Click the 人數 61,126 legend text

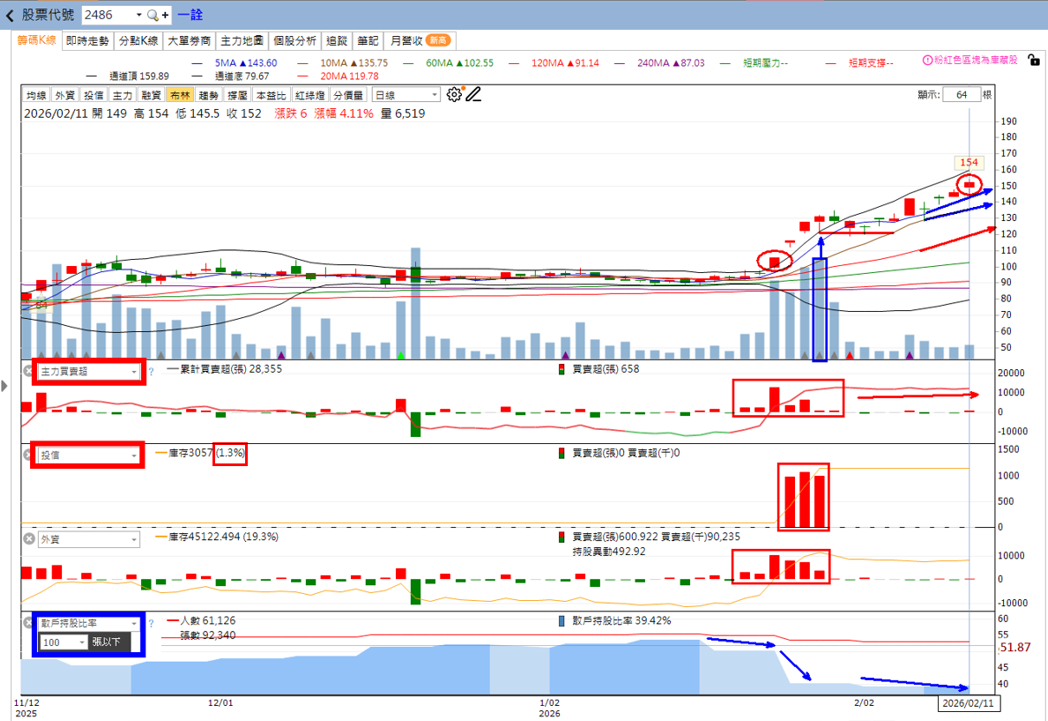coord(207,621)
